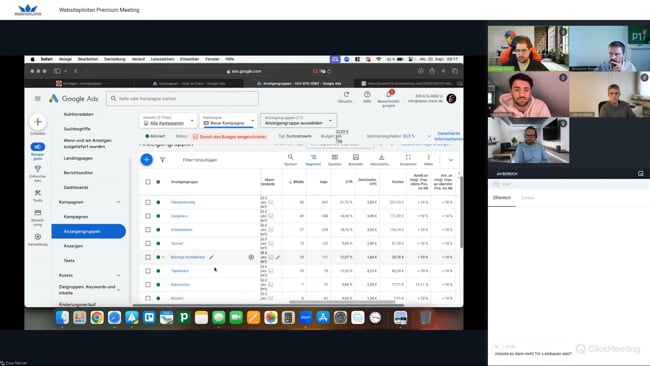650x366 pixels.
Task: Open the account avatar in Google Ads
Action: (451, 98)
